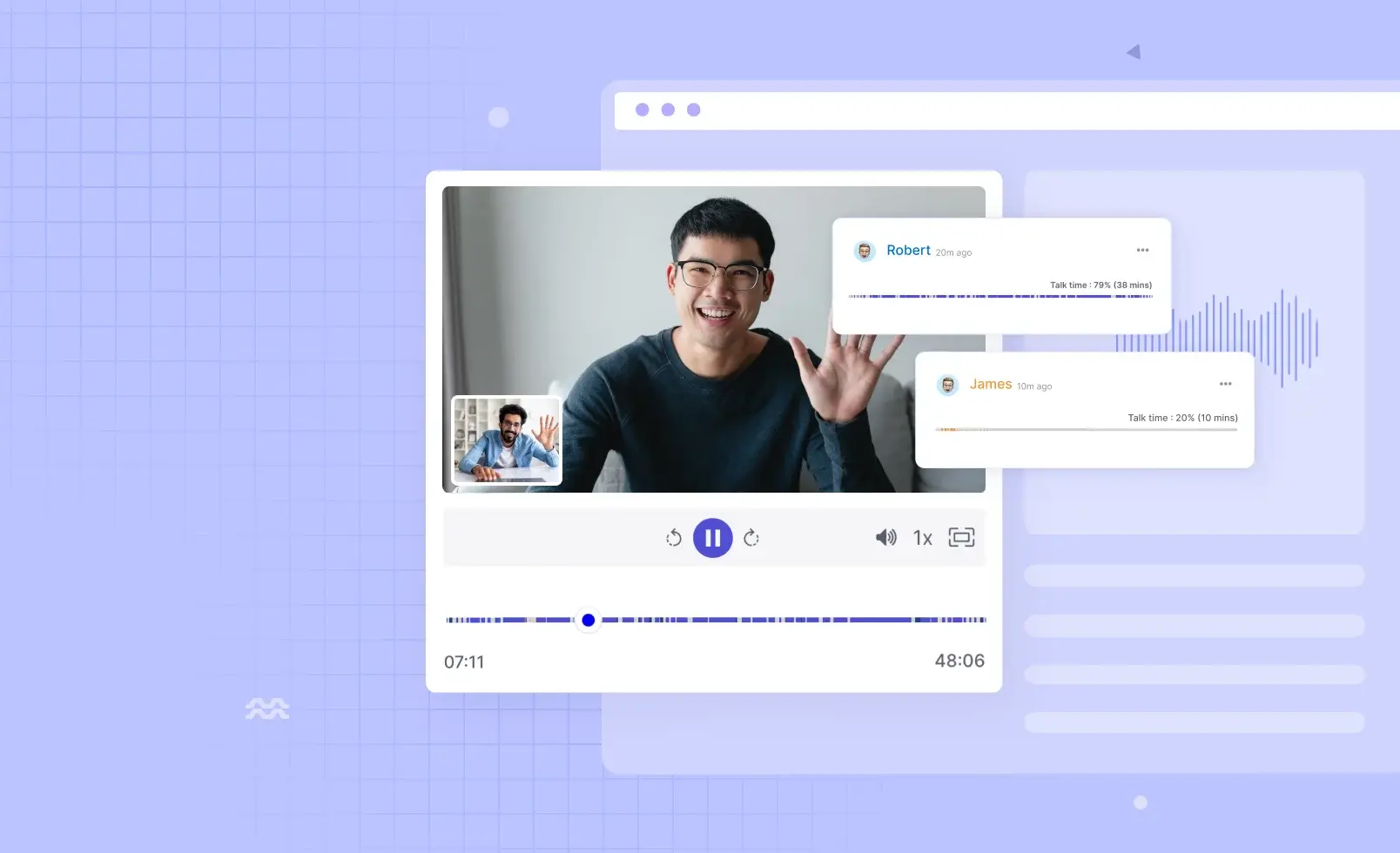Screen dimensions: 1400x853
Task: Click James's talk time progress bar
Action: click(1086, 429)
